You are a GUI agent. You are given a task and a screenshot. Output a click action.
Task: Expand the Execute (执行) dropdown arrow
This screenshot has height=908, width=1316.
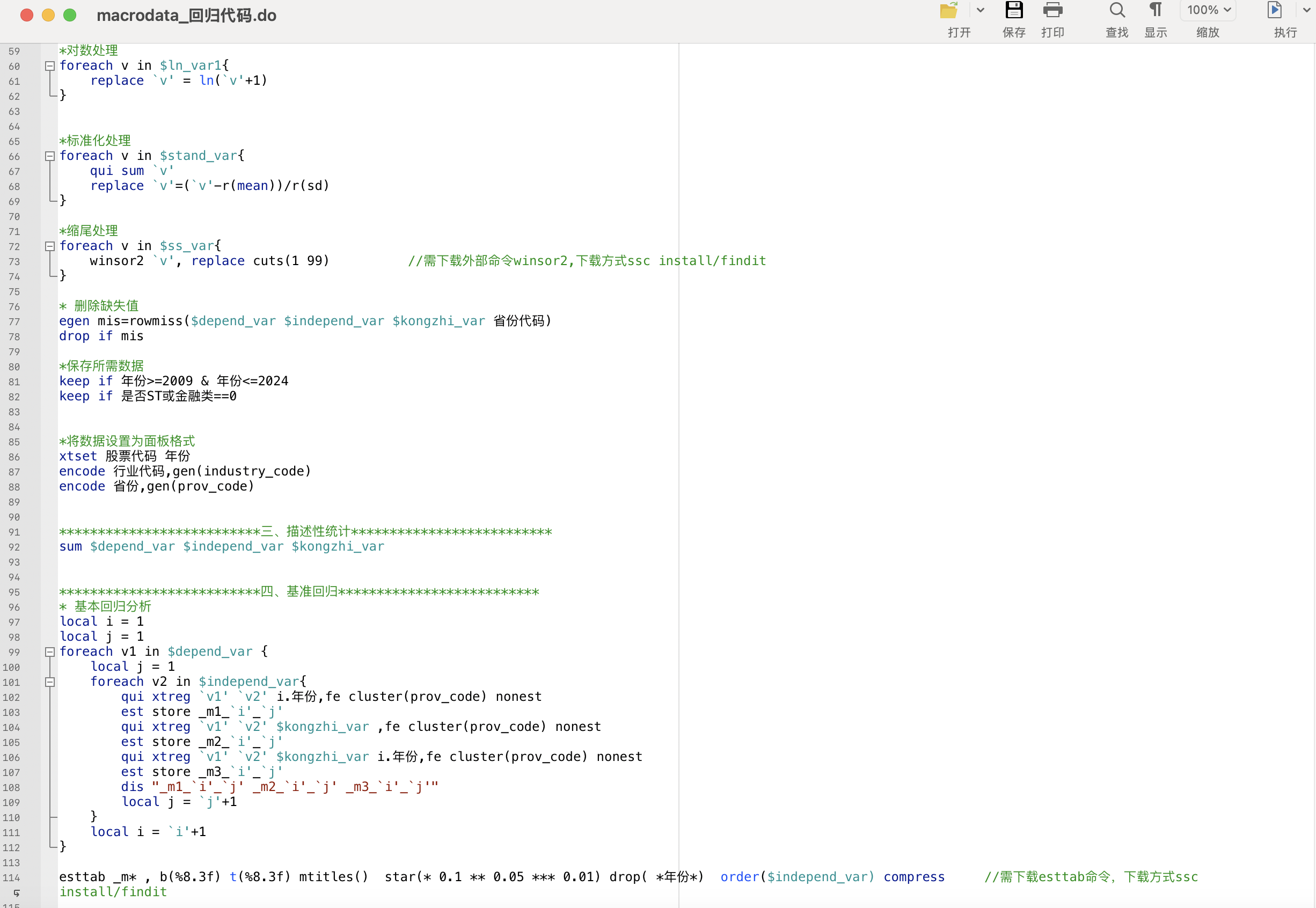[x=1306, y=10]
